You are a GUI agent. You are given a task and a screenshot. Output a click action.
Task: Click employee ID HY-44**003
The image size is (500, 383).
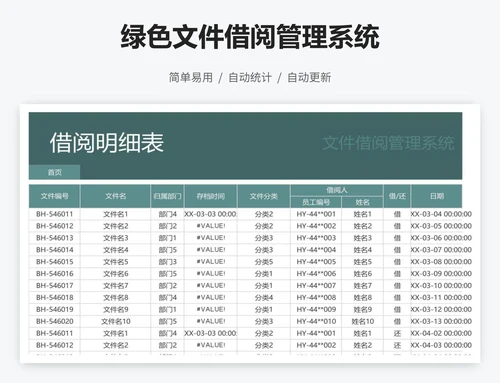[316, 238]
